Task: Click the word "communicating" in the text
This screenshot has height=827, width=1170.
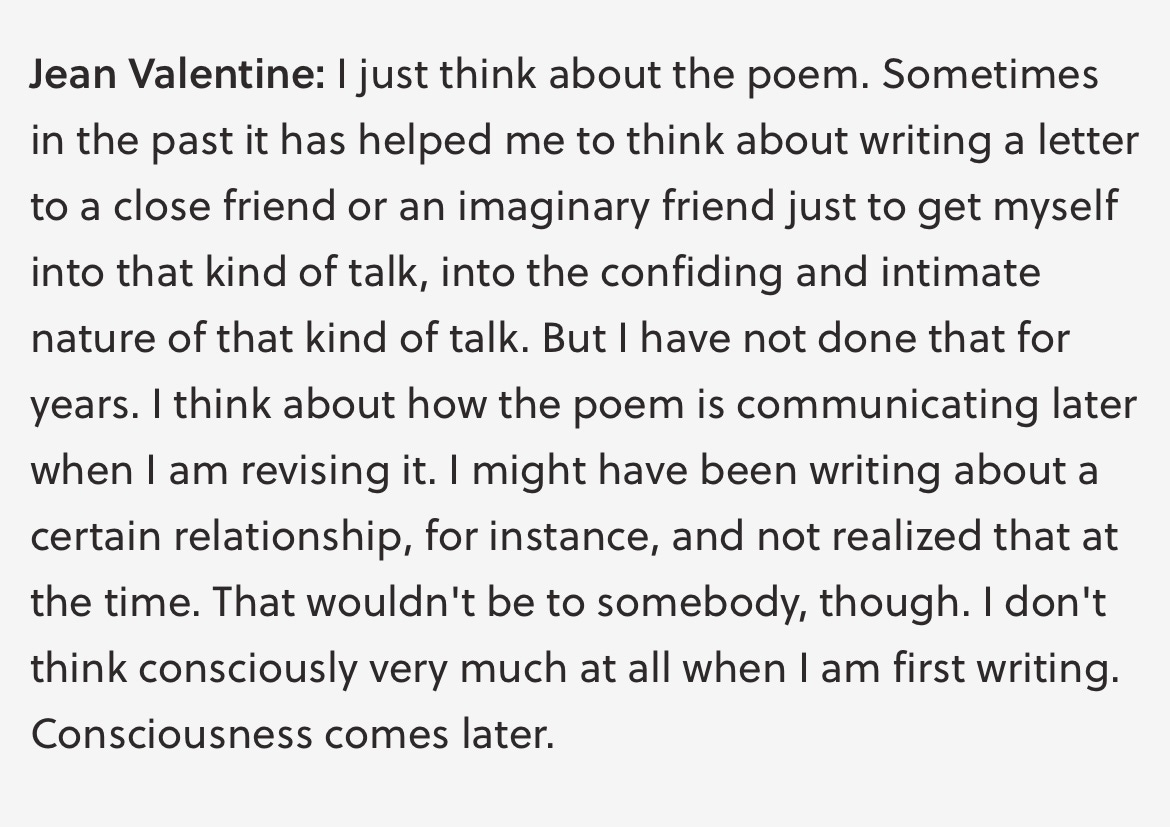Action: [x=887, y=405]
